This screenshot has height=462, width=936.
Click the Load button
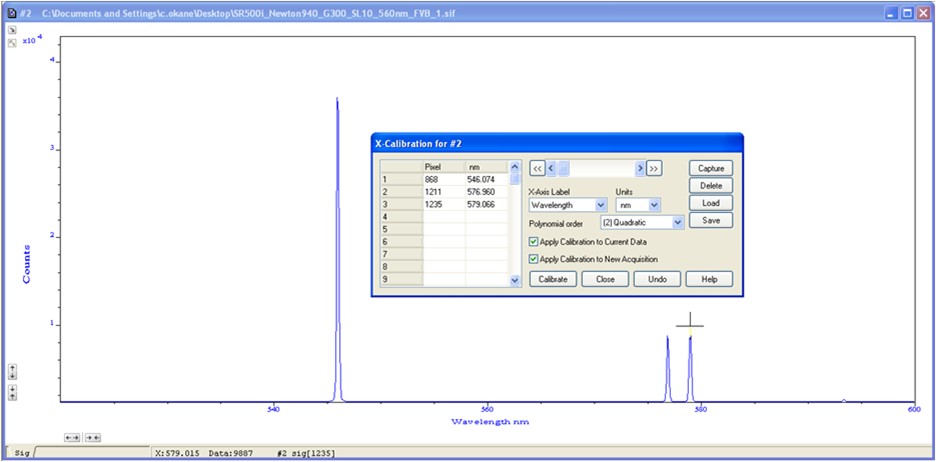point(711,203)
